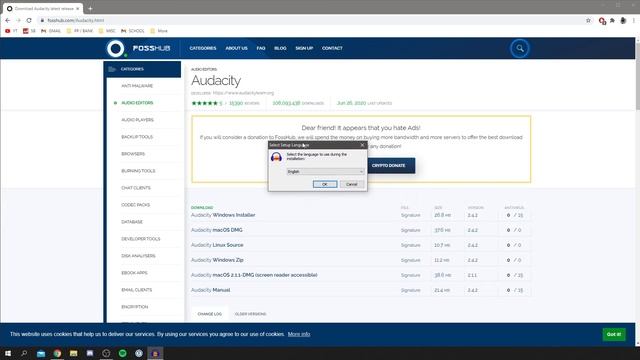Open the MISC bookmark folder
Image resolution: width=640 pixels, height=360 pixels.
tap(107, 31)
